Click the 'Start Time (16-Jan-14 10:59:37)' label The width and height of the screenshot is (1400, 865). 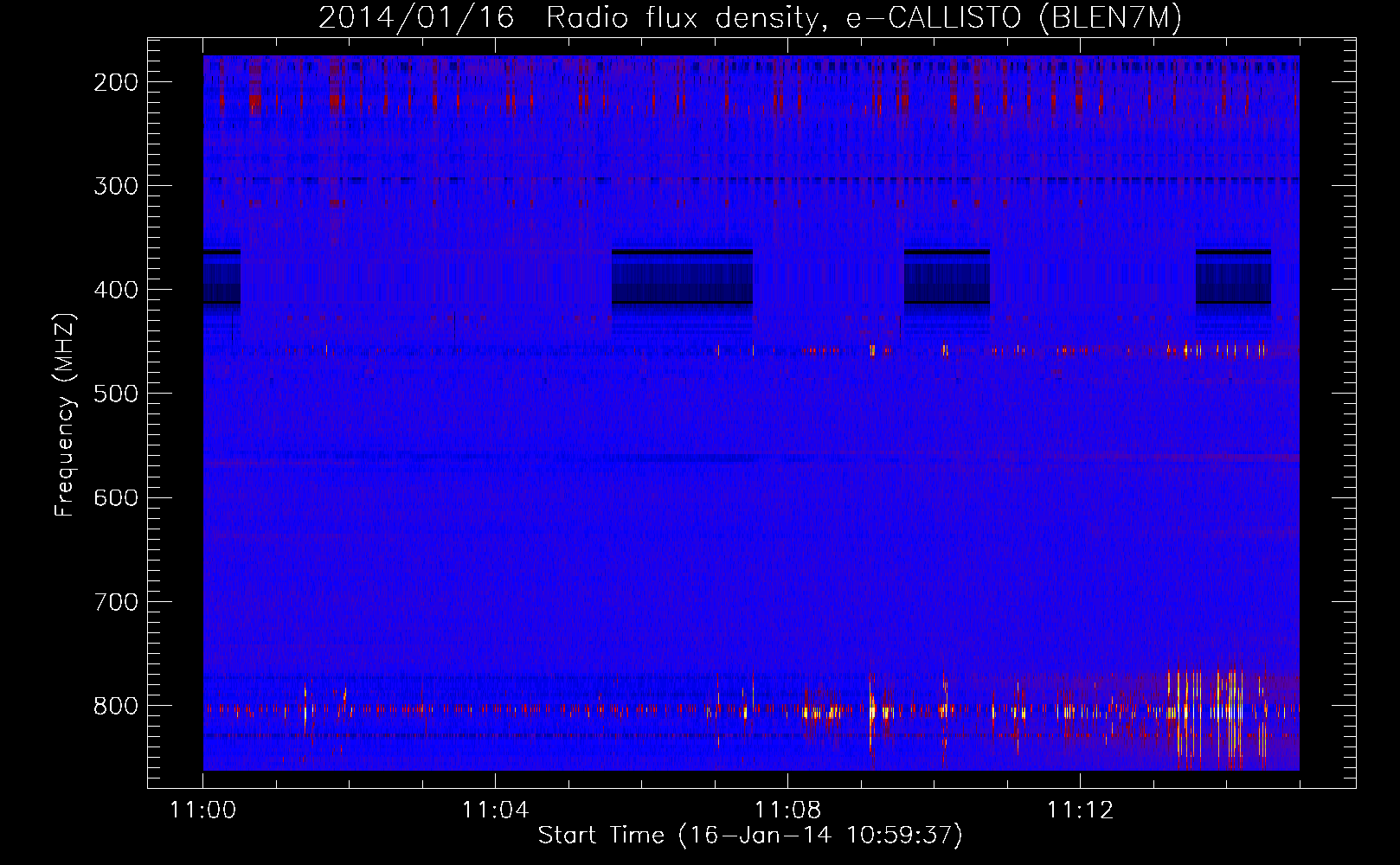(x=750, y=836)
